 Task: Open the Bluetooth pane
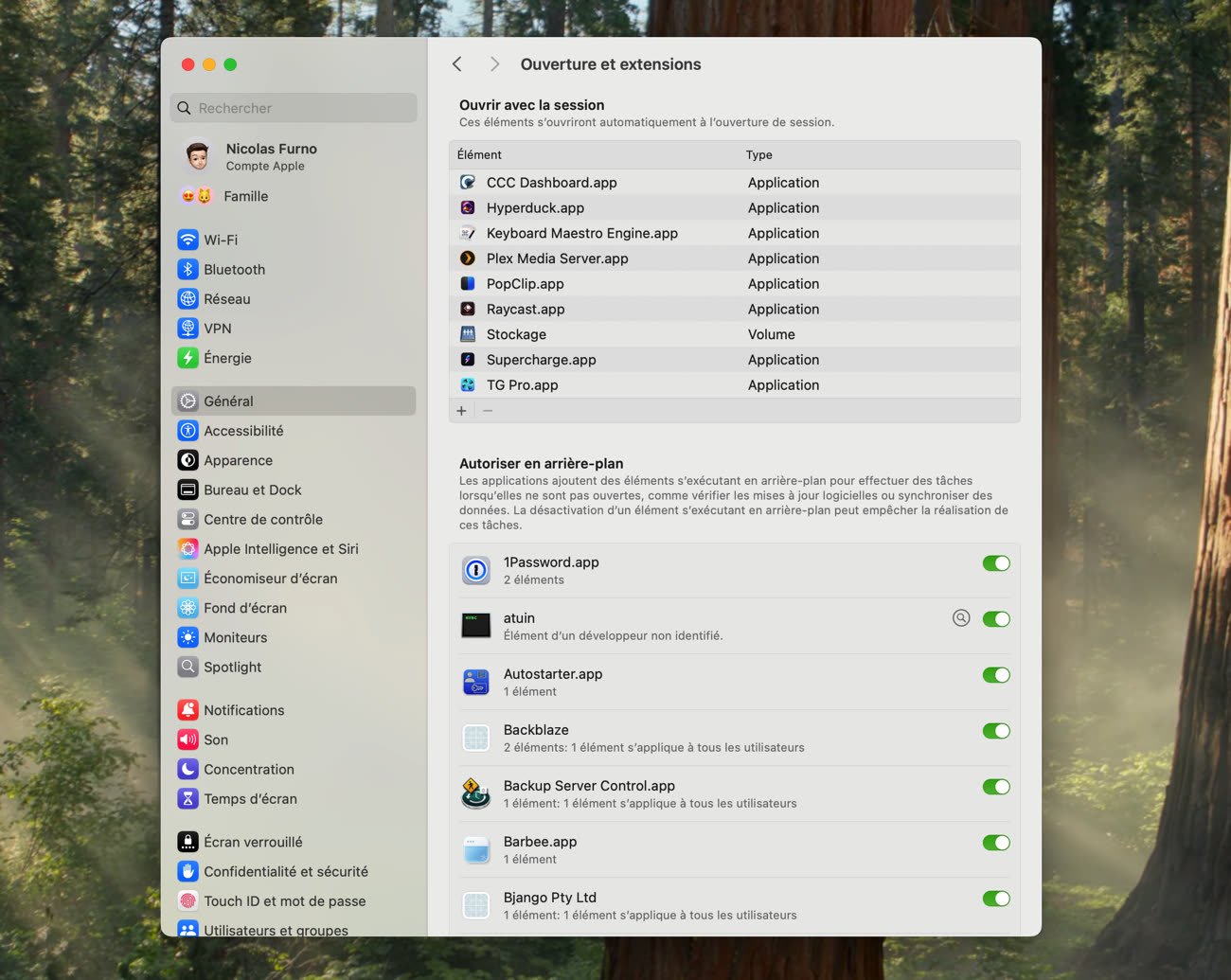[x=294, y=269]
